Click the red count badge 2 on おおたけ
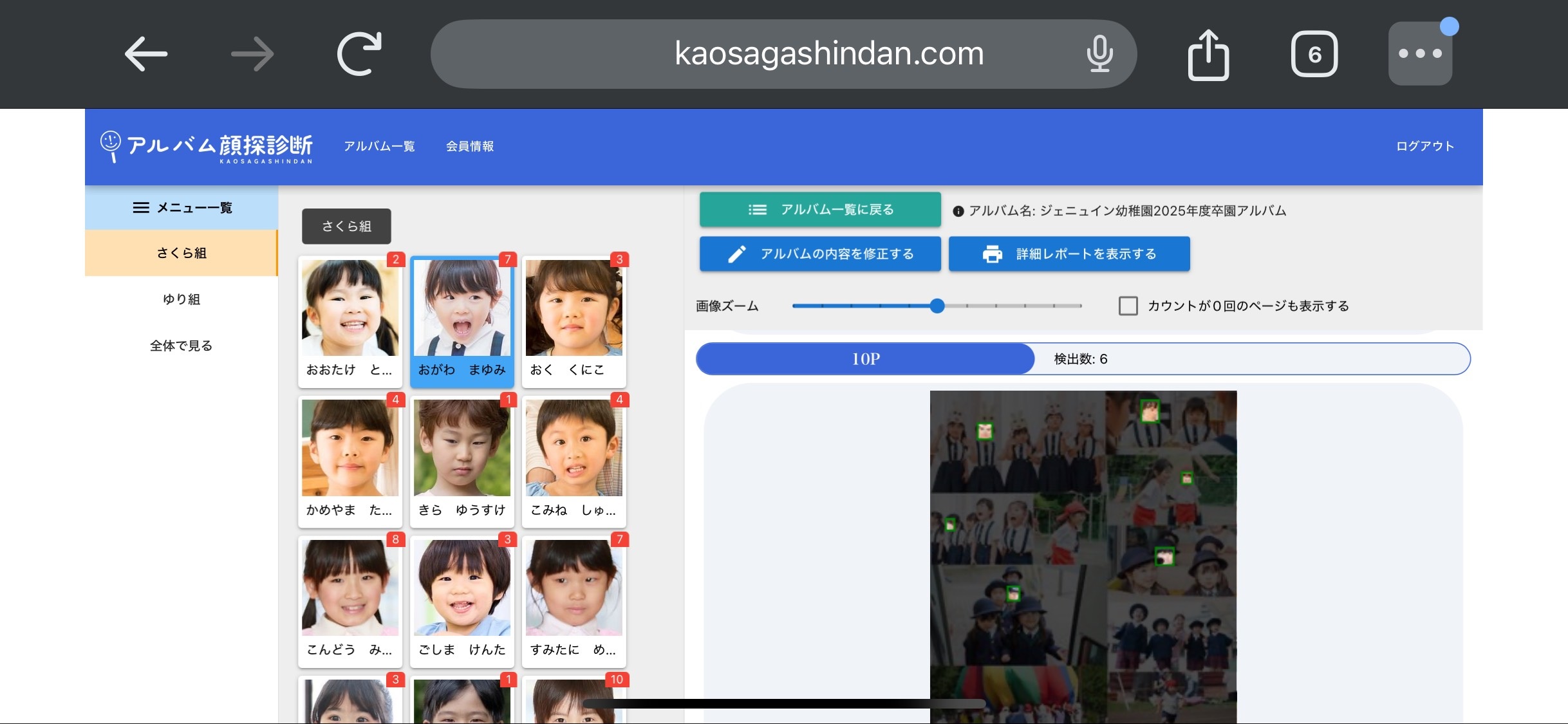 point(396,259)
